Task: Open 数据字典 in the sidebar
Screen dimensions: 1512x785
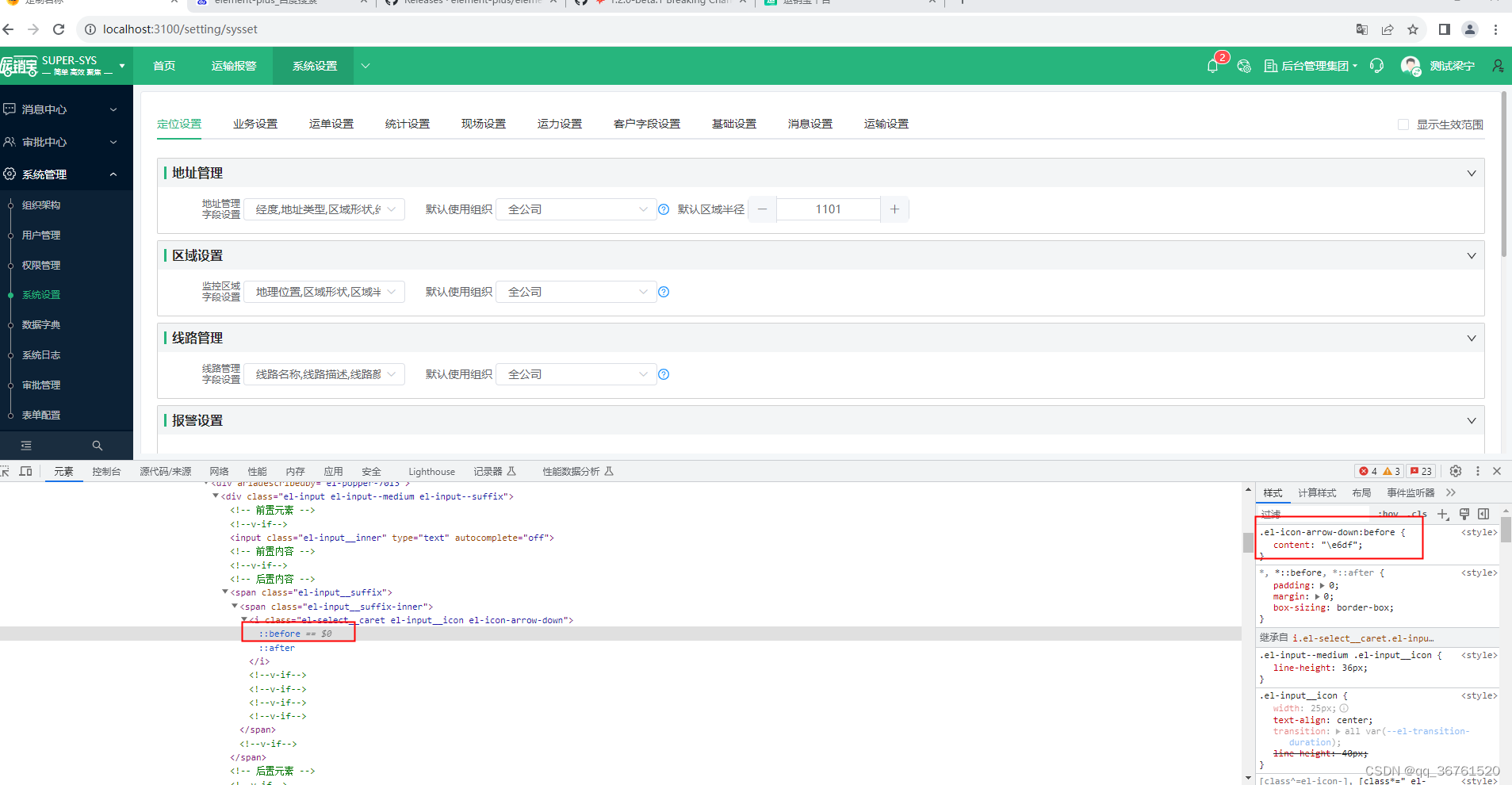Action: pyautogui.click(x=41, y=324)
